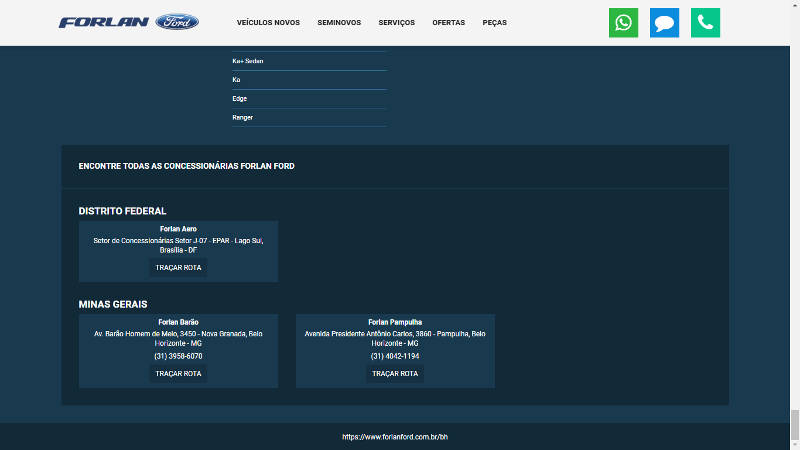Click phone number (31) 4042-1194
800x450 pixels.
(395, 356)
